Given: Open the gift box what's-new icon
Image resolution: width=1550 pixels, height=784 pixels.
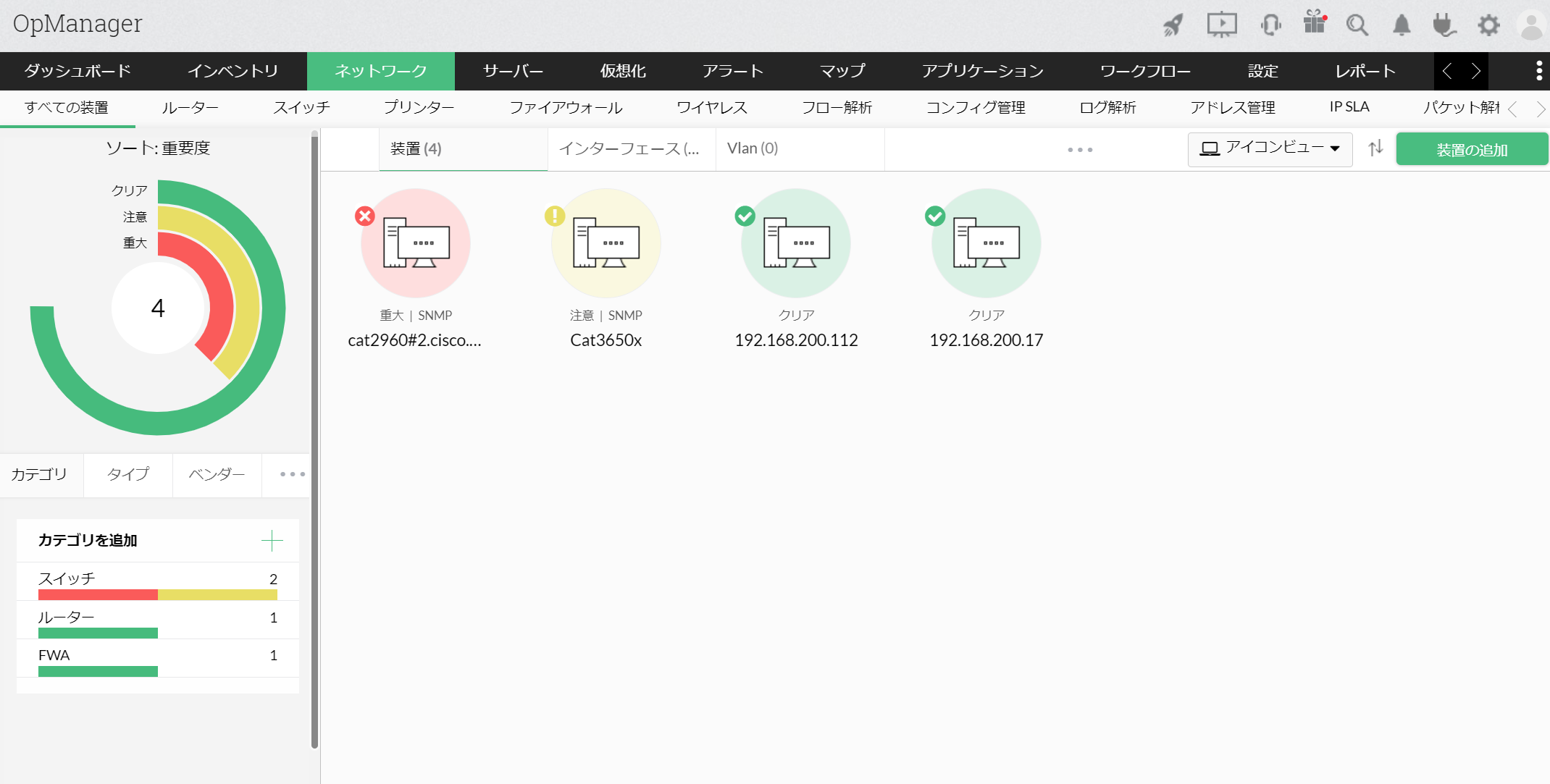Looking at the screenshot, I should coord(1314,23).
